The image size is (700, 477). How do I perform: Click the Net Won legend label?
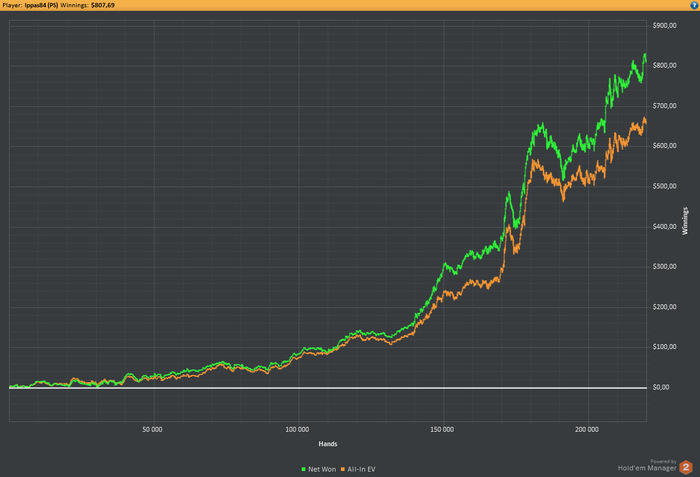coord(322,469)
